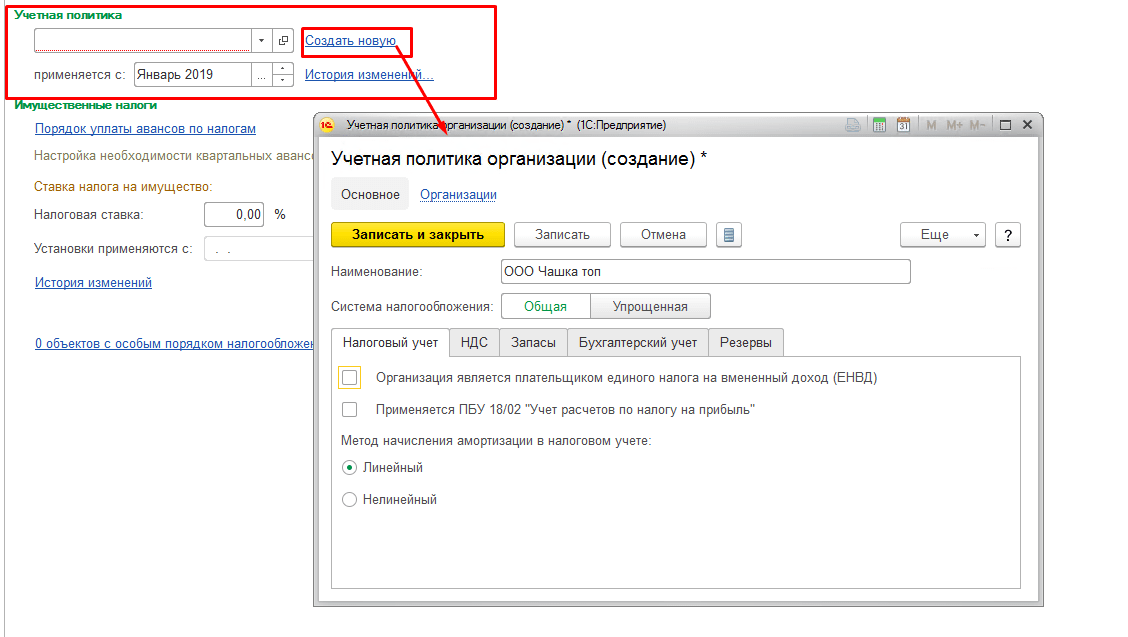Screen dimensions: 1128x637
Task: Click the Записать и закрыть button
Action: click(x=418, y=235)
